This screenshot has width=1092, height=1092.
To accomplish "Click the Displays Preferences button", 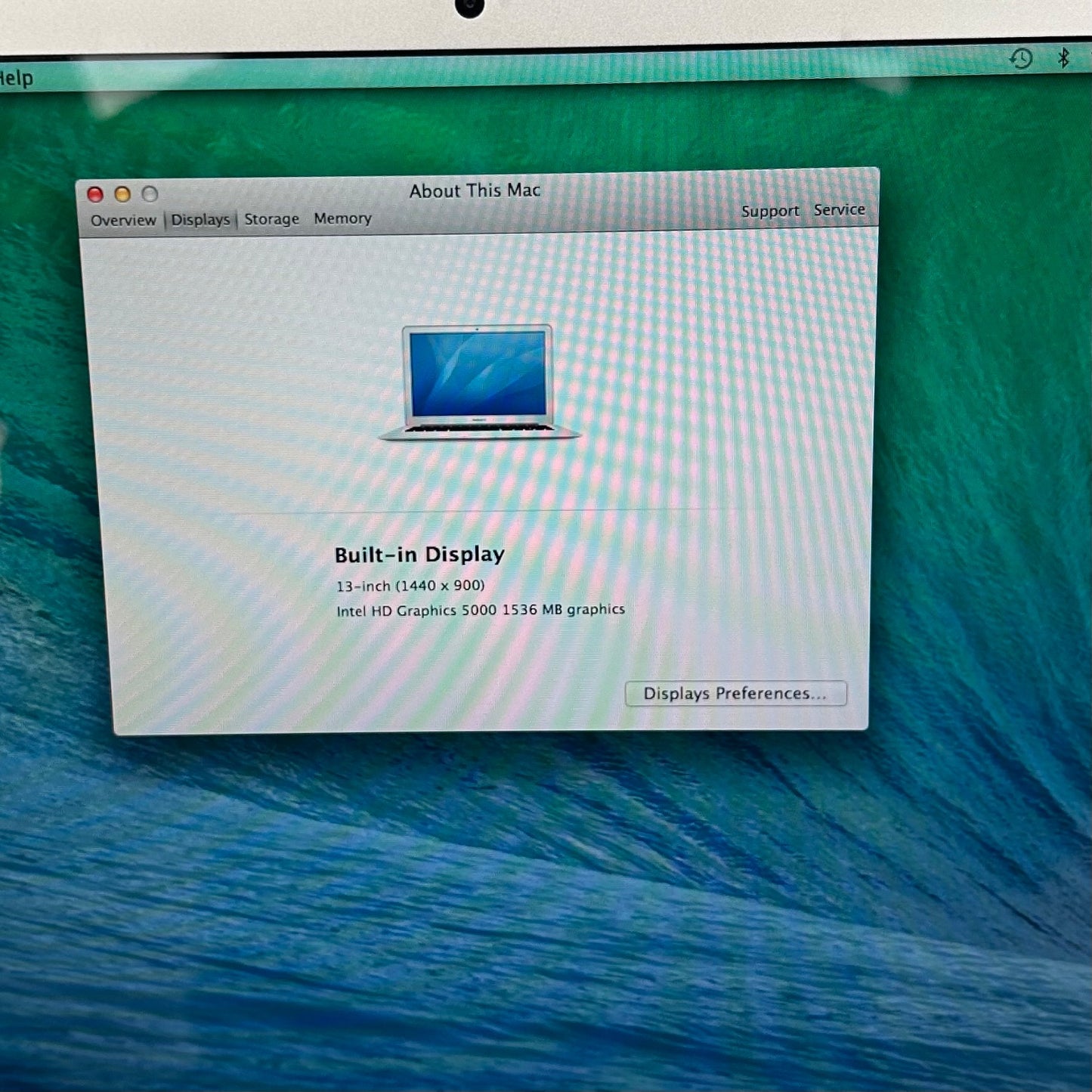I will (x=735, y=694).
